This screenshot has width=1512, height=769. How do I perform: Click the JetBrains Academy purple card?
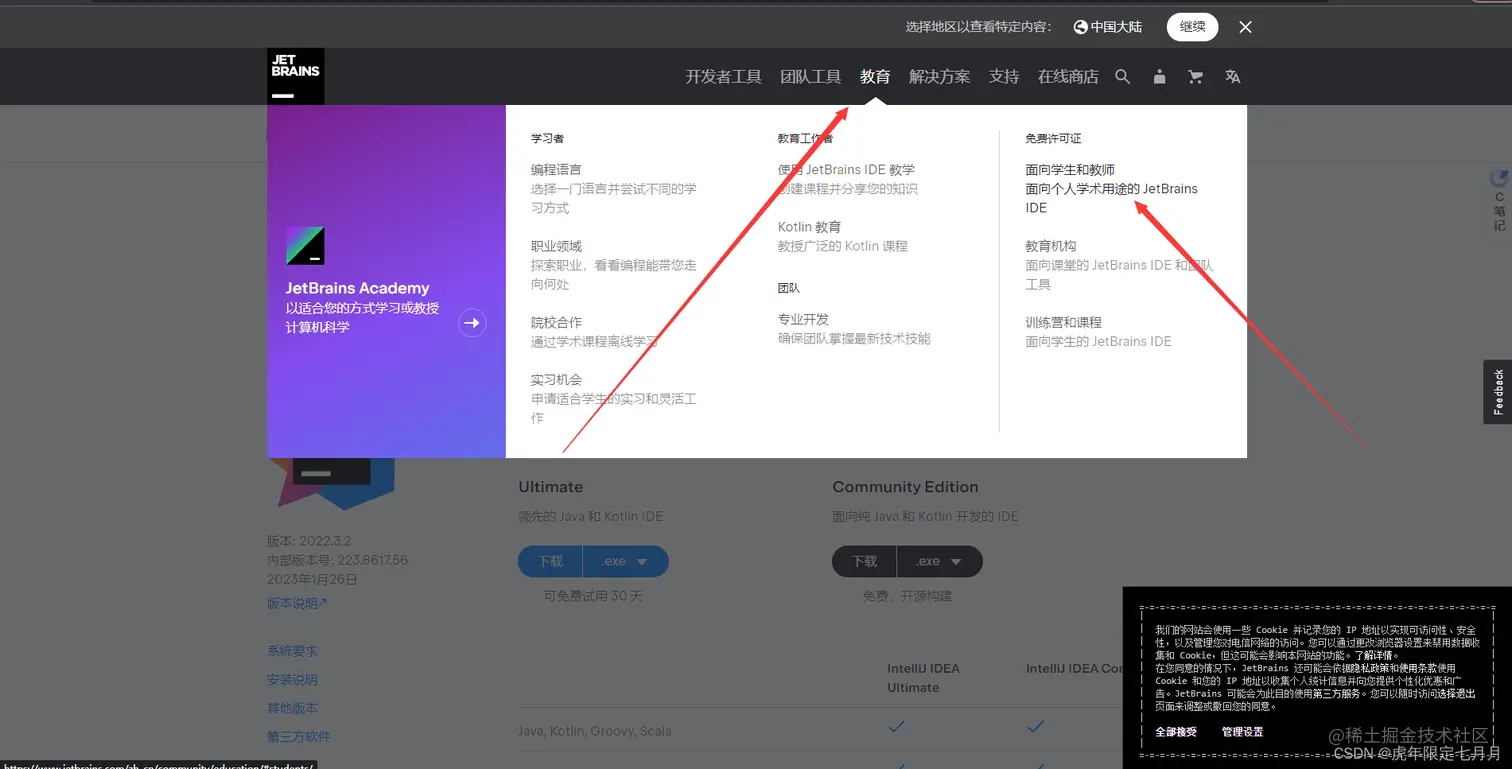pos(386,281)
